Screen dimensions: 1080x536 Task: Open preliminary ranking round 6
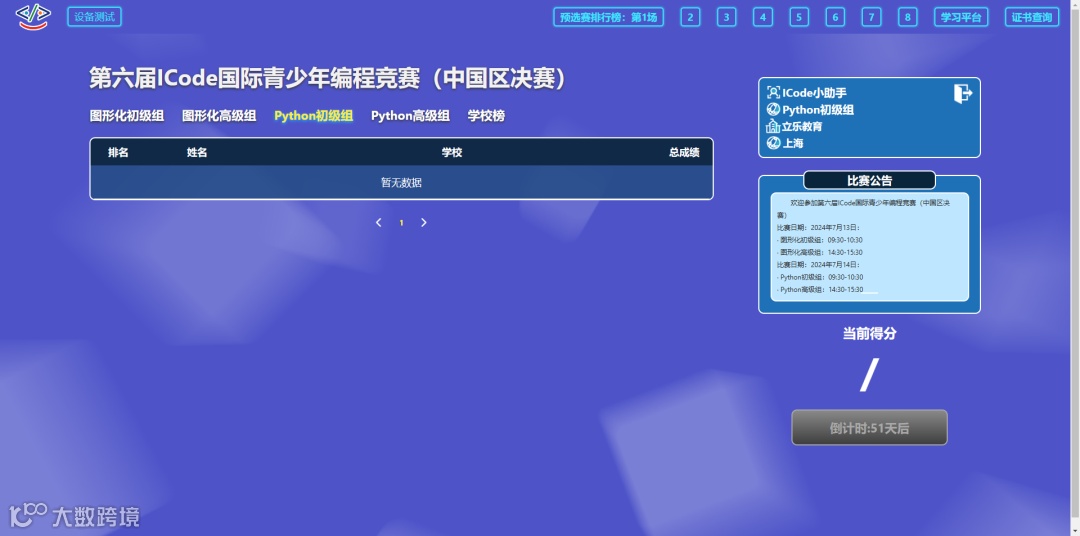[835, 17]
